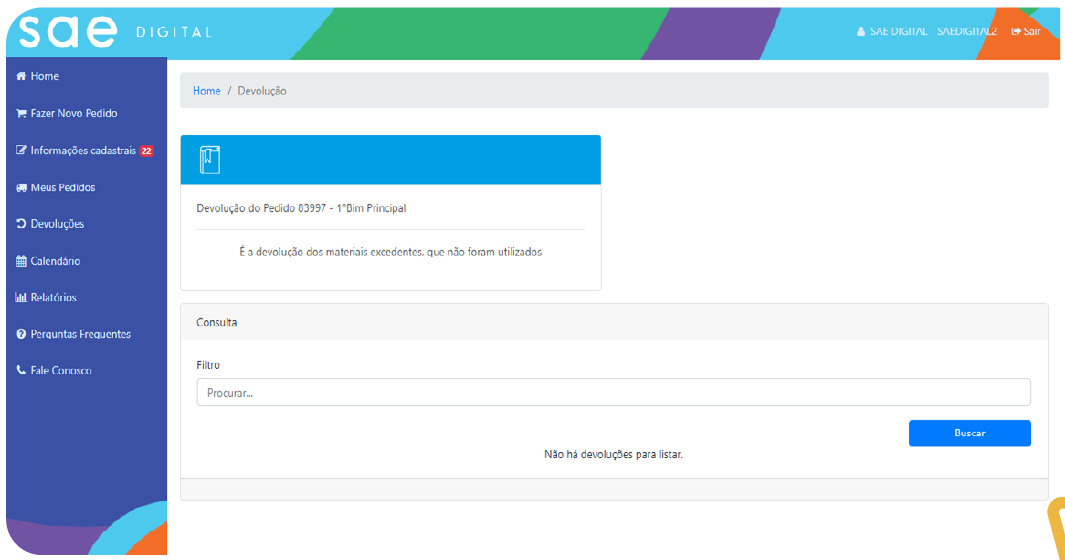Click the Consulta panel header
The image size is (1065, 560).
(614, 322)
